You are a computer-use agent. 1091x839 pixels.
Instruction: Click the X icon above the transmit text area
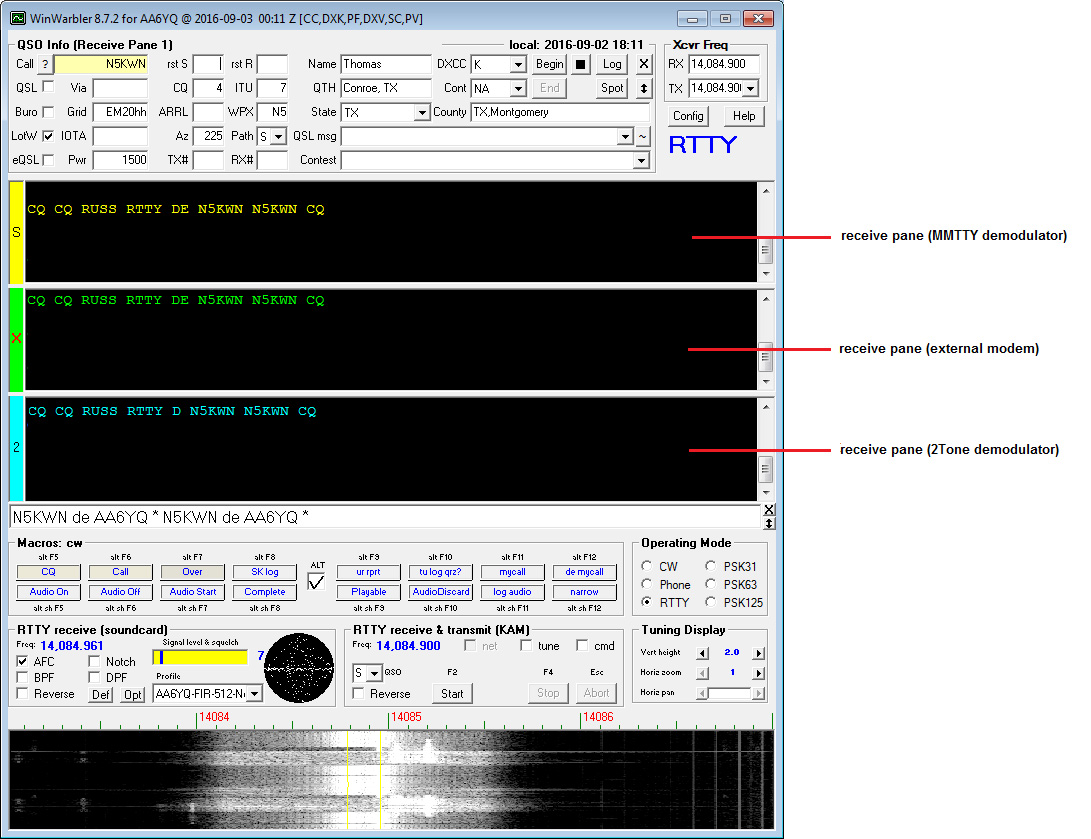coord(770,508)
